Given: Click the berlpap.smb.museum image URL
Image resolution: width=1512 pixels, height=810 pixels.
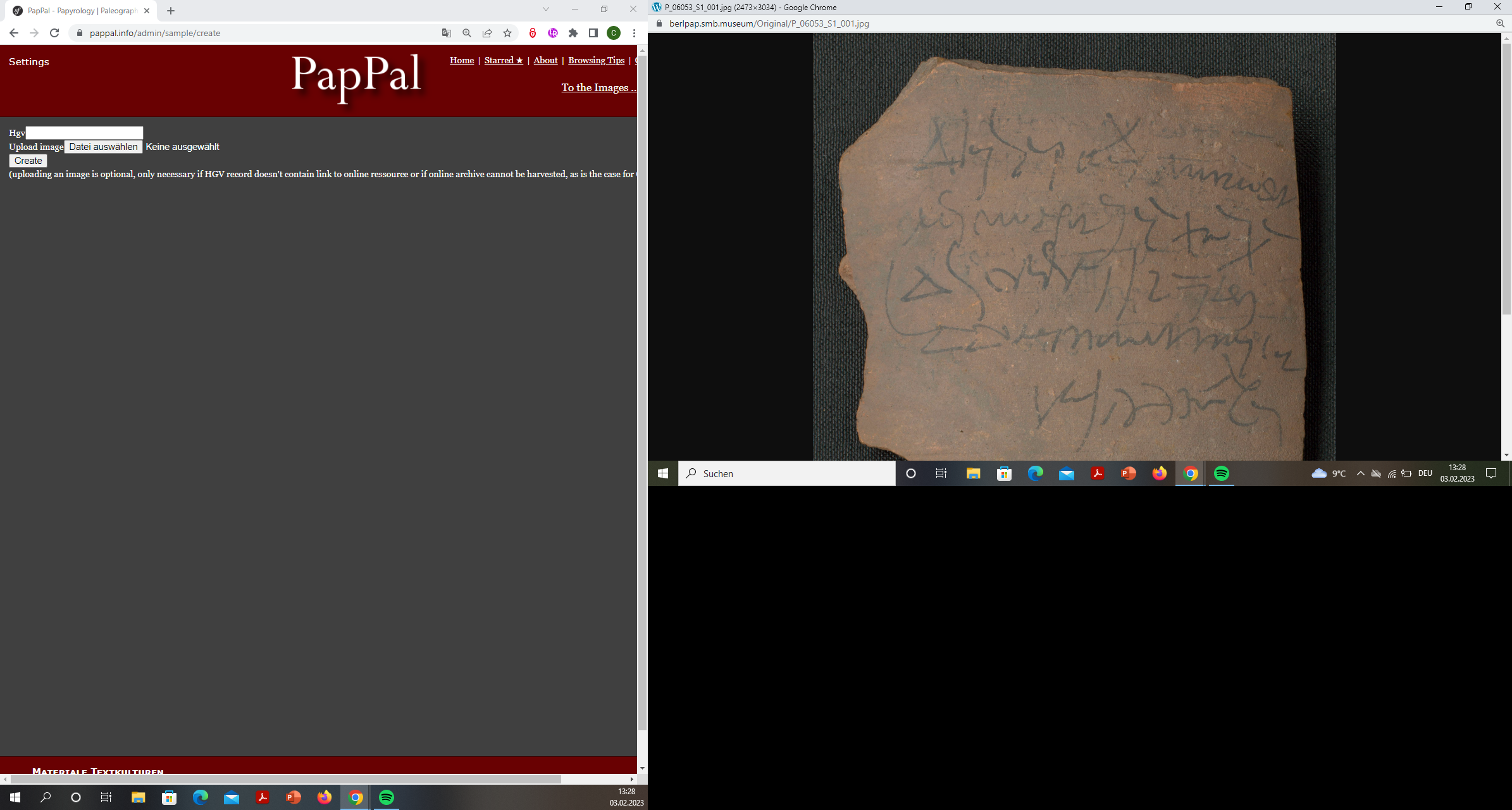Looking at the screenshot, I should tap(769, 23).
